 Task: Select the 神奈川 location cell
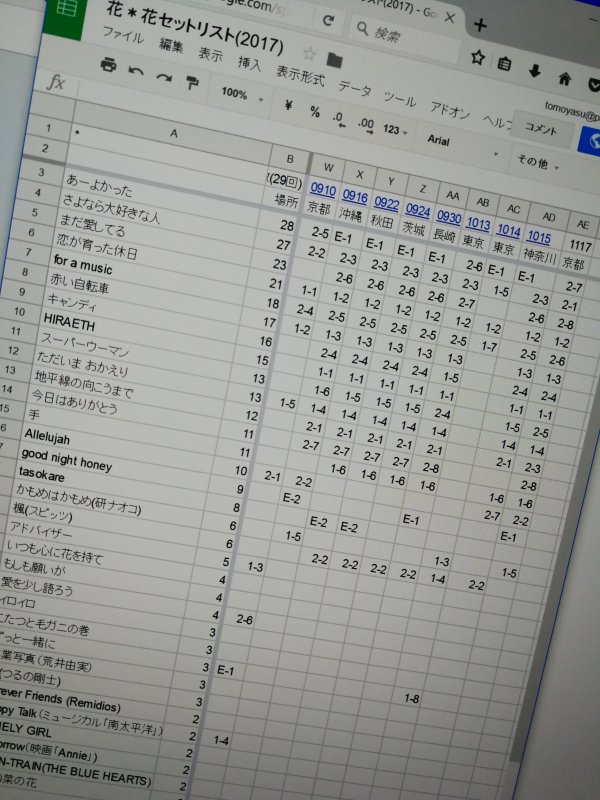pyautogui.click(x=540, y=255)
